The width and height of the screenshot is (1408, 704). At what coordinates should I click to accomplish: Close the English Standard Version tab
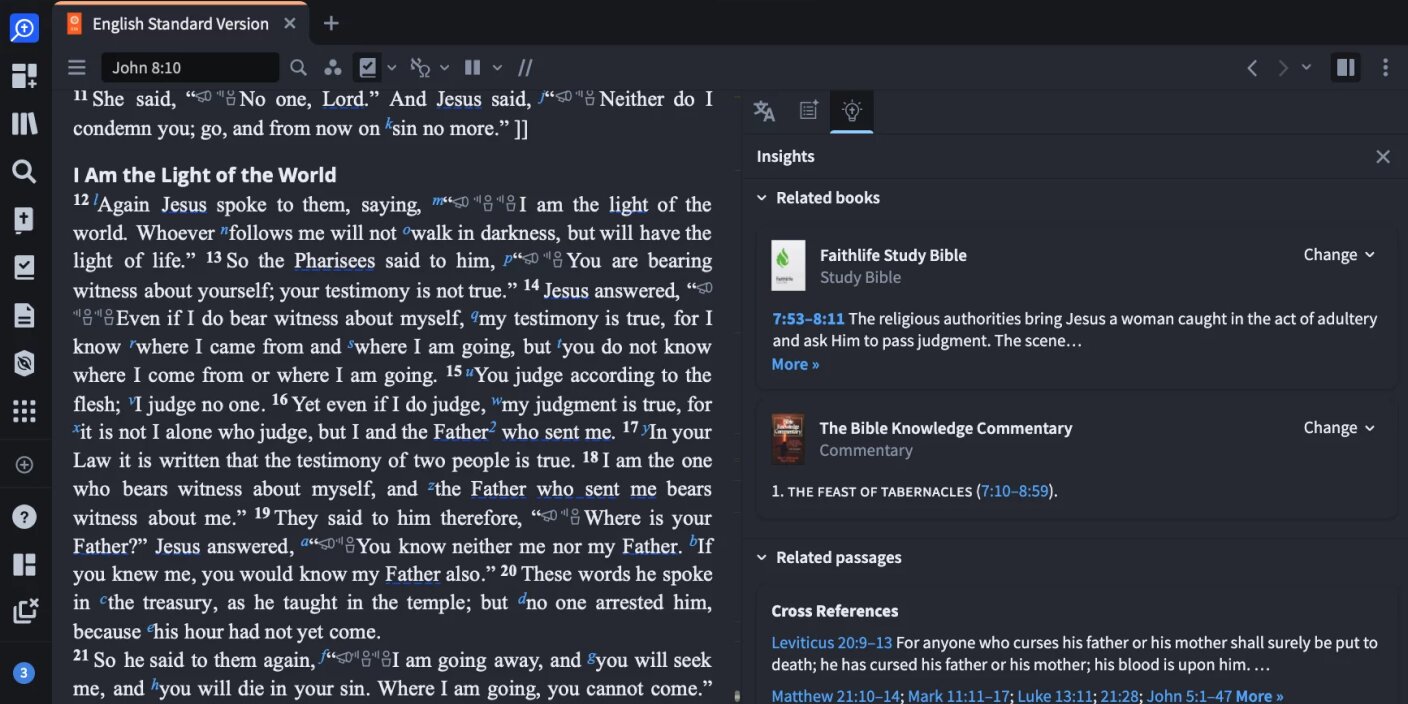pos(290,24)
